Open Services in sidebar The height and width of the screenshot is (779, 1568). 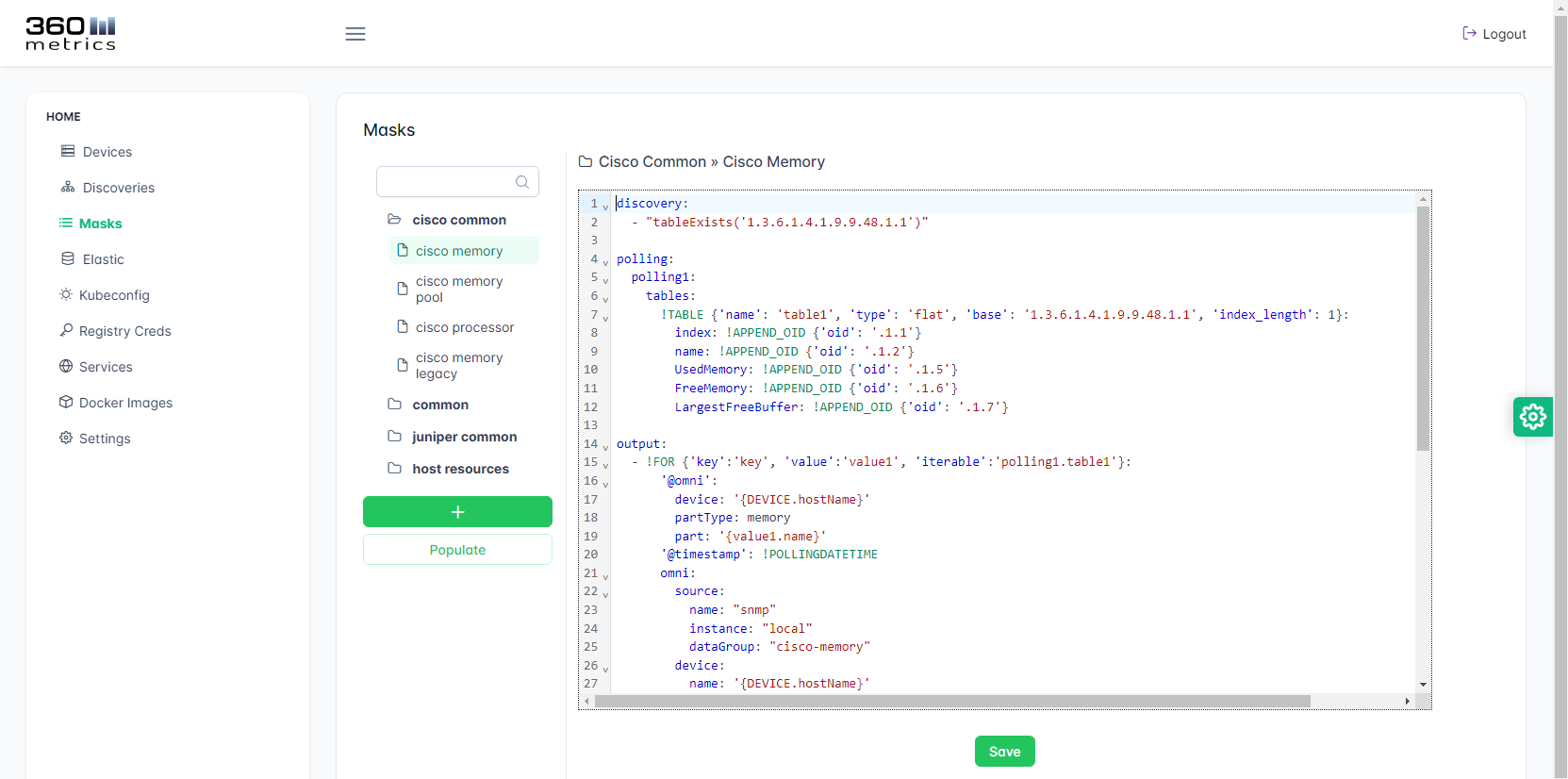coord(106,367)
